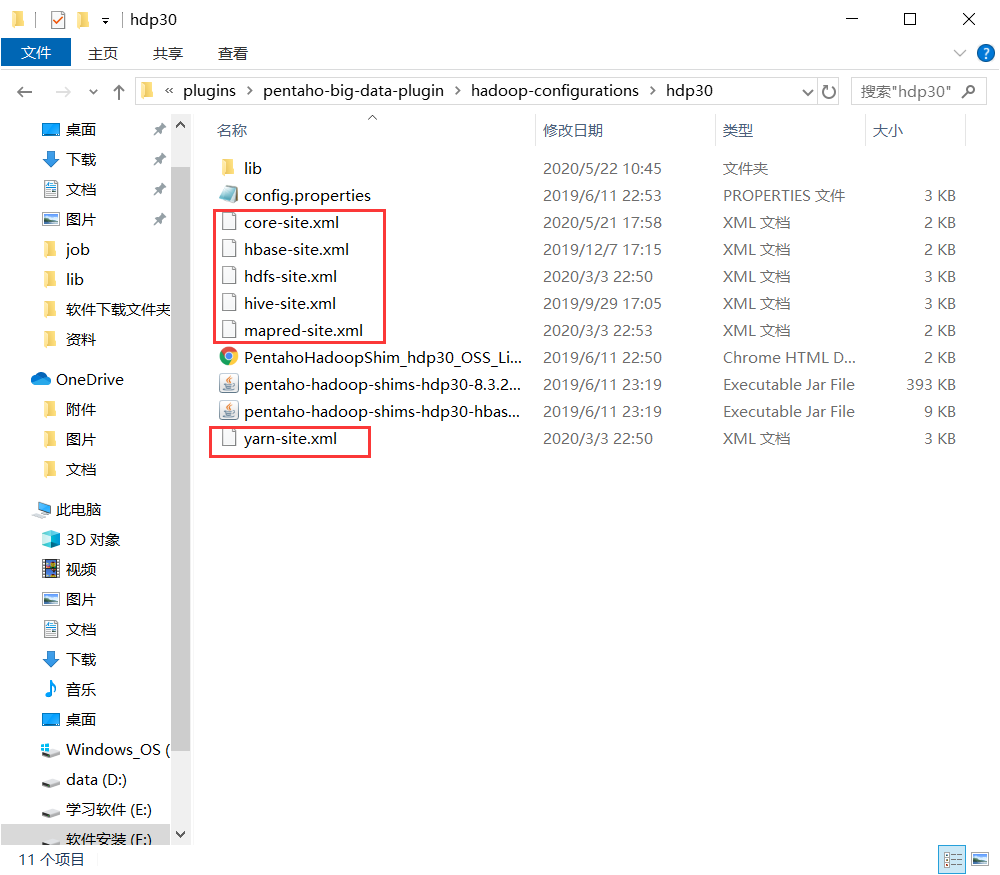Screen dimensions: 1000x875
Task: Go up one level with the up arrow
Action: coord(119,90)
